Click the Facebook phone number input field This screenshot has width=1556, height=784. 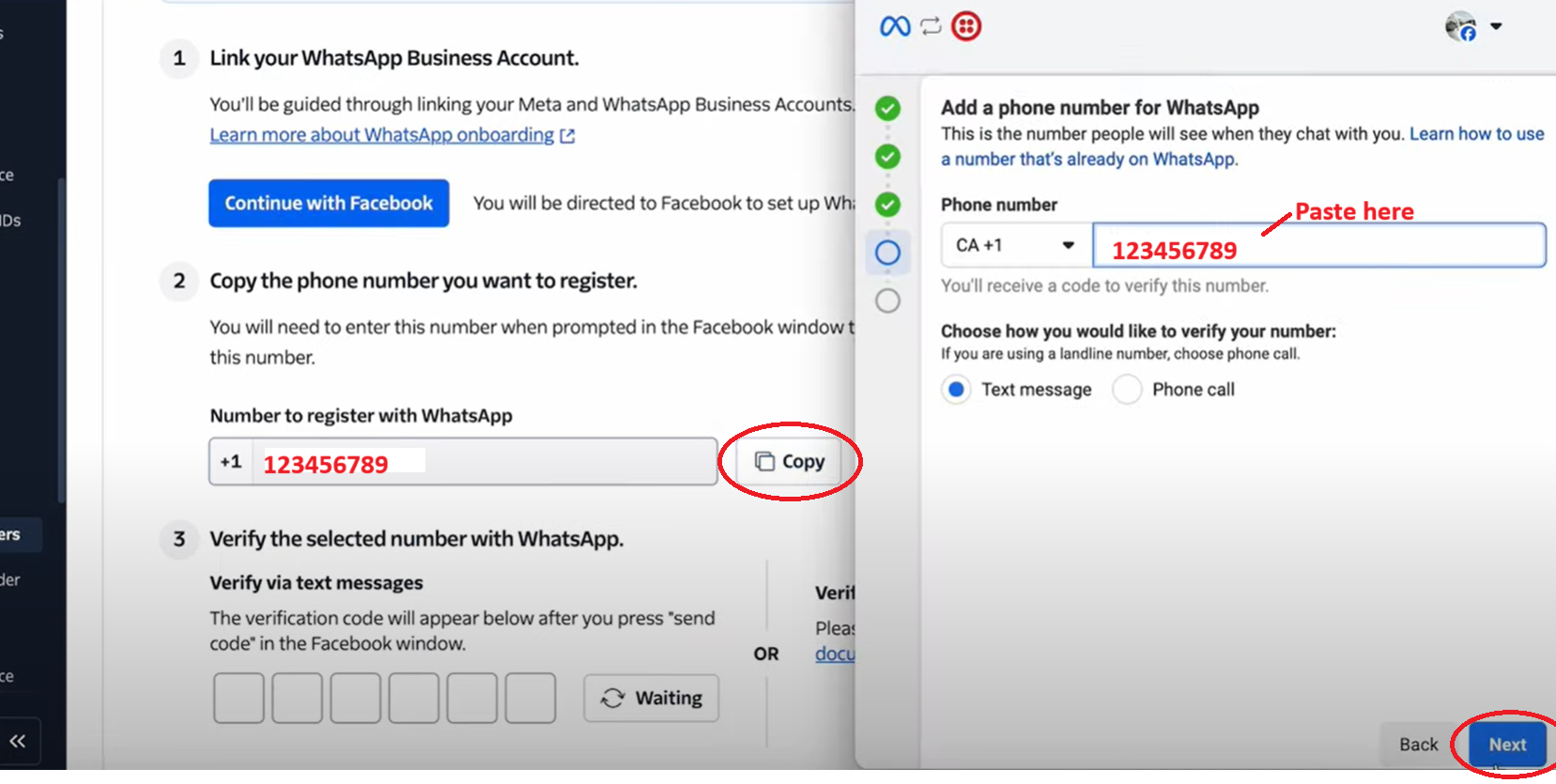click(1319, 245)
